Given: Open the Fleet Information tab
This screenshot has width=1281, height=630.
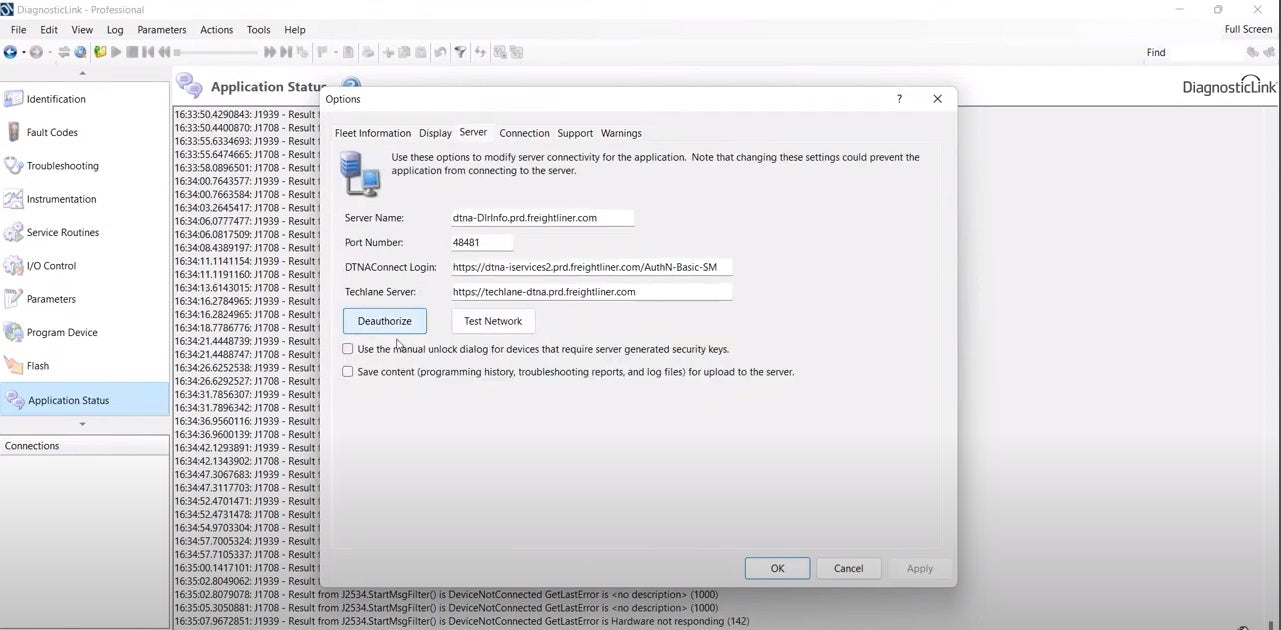Looking at the screenshot, I should click(372, 133).
